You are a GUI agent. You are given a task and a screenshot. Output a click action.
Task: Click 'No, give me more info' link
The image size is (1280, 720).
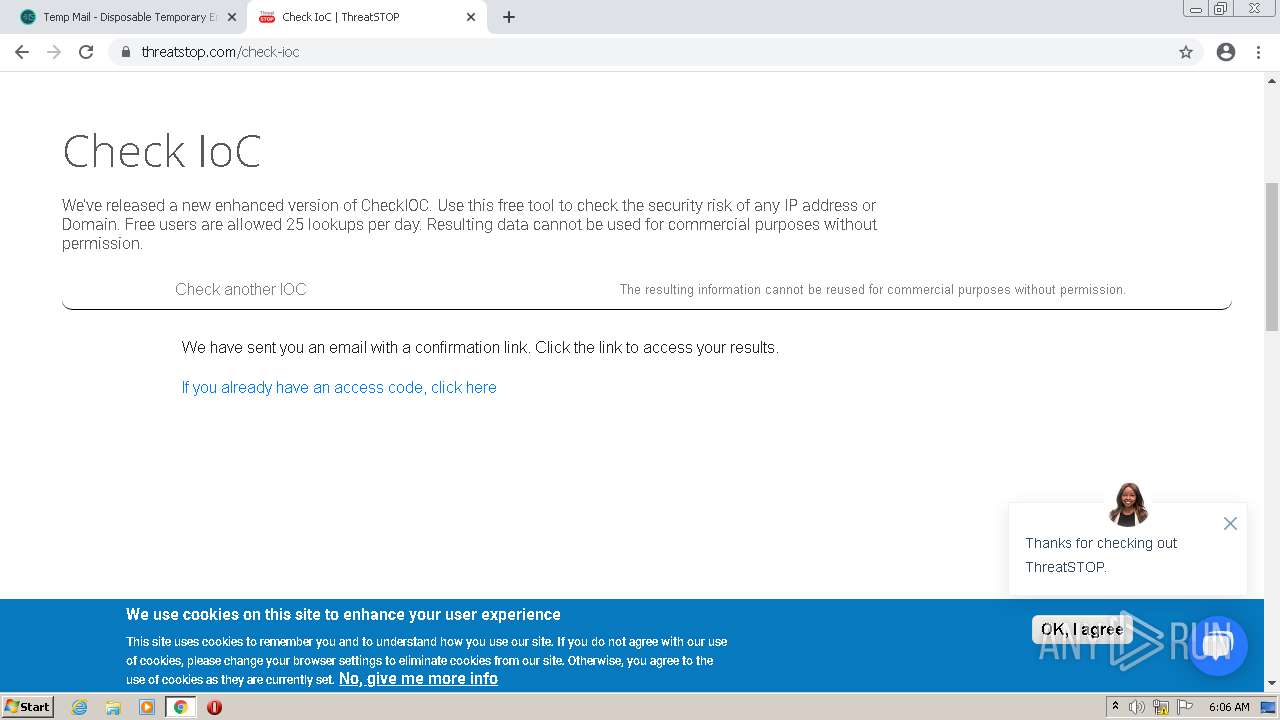tap(418, 678)
